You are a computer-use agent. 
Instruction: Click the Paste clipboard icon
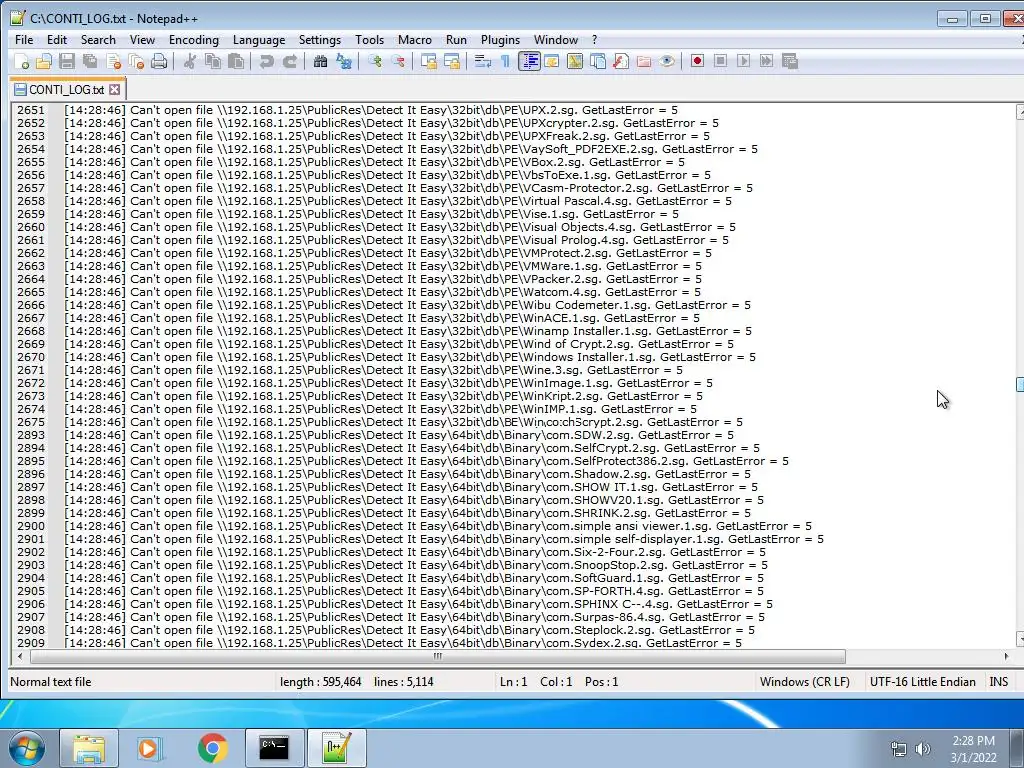(x=236, y=61)
